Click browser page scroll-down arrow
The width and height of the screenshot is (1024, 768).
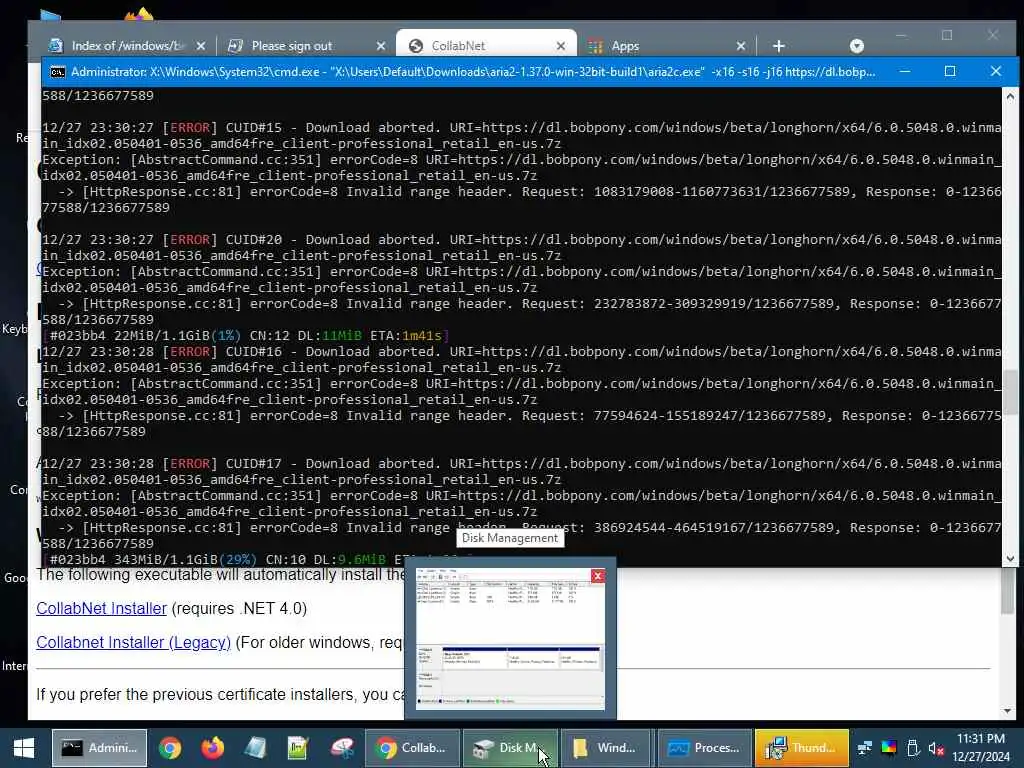coord(1007,711)
